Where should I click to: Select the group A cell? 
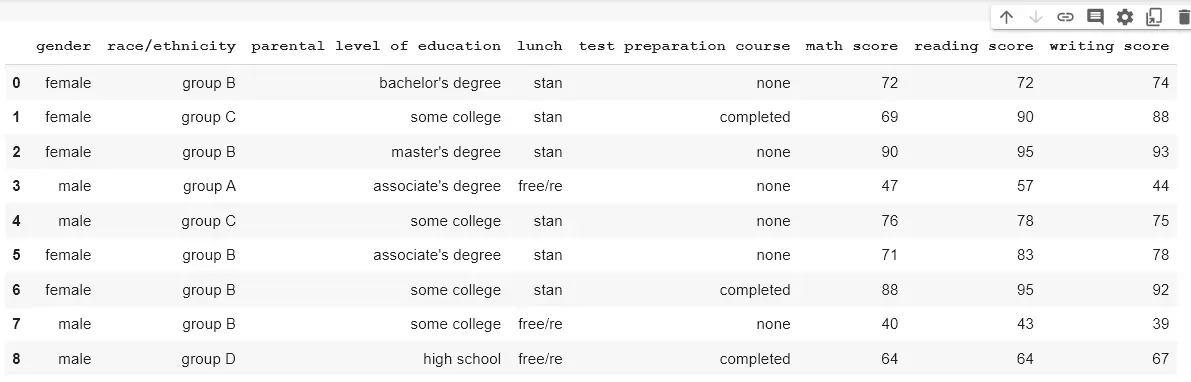coord(210,186)
